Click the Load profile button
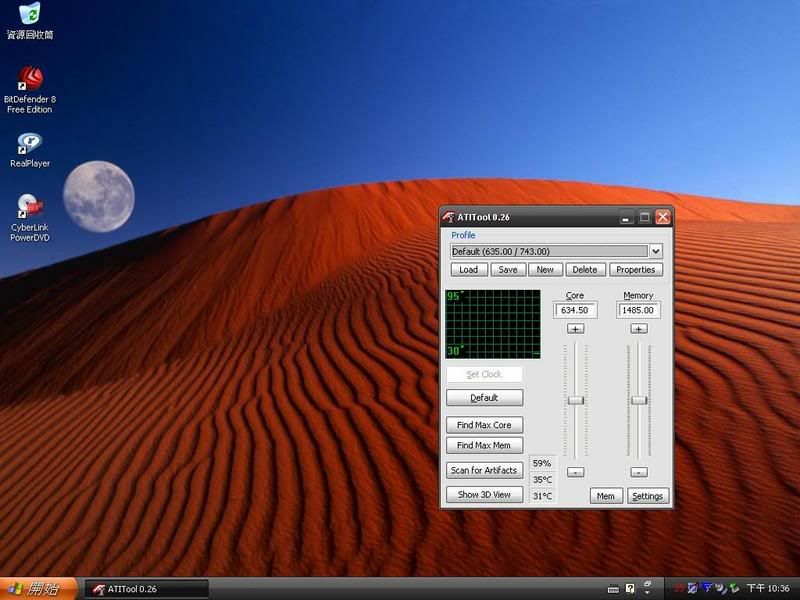The image size is (800, 600). (x=468, y=269)
